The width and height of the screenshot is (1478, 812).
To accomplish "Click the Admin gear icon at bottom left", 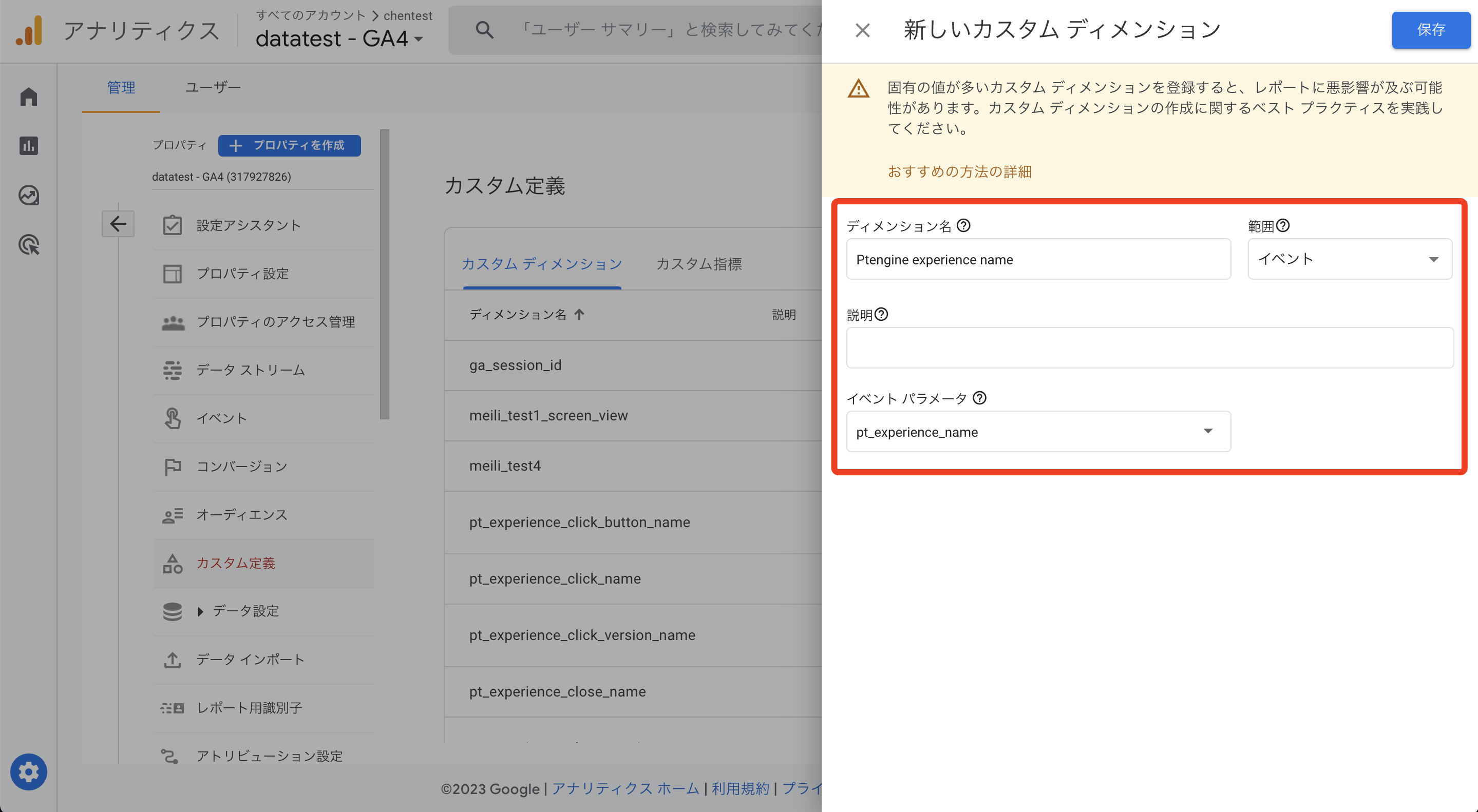I will (x=29, y=772).
